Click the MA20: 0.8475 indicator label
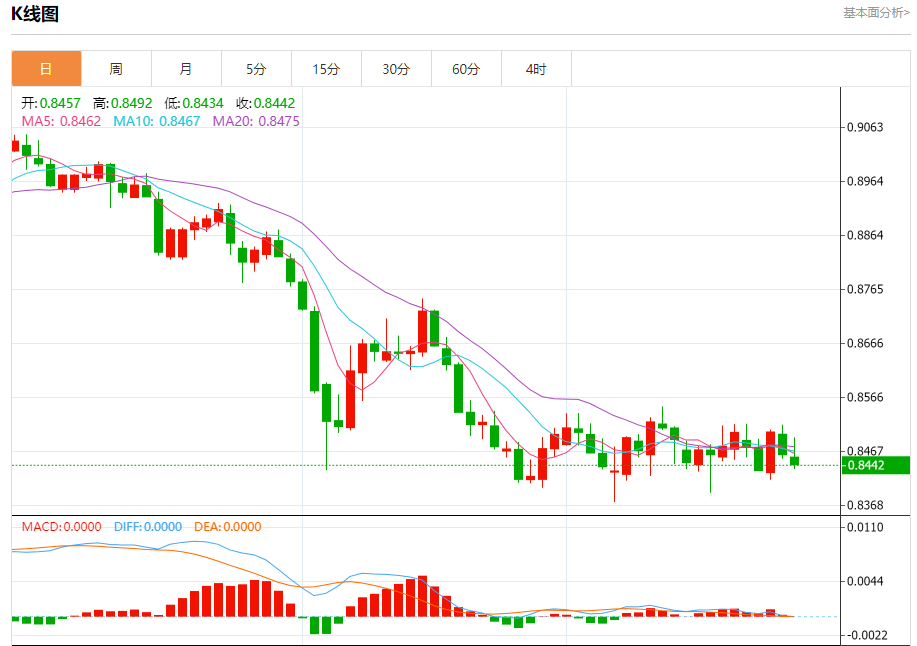Viewport: 917px width, 646px height. (x=256, y=121)
